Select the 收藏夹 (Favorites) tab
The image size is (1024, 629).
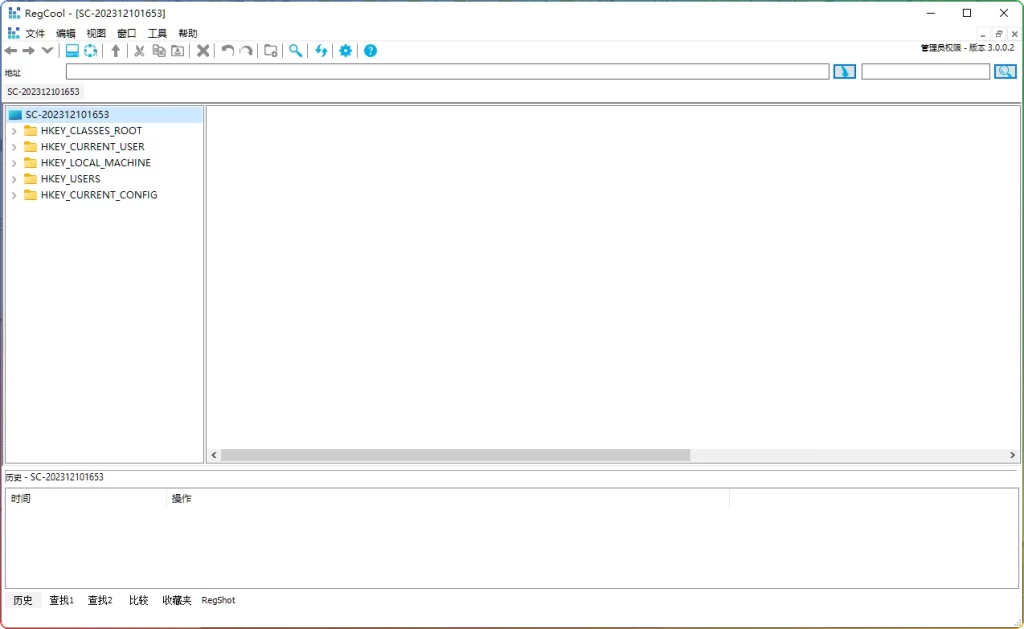point(176,600)
